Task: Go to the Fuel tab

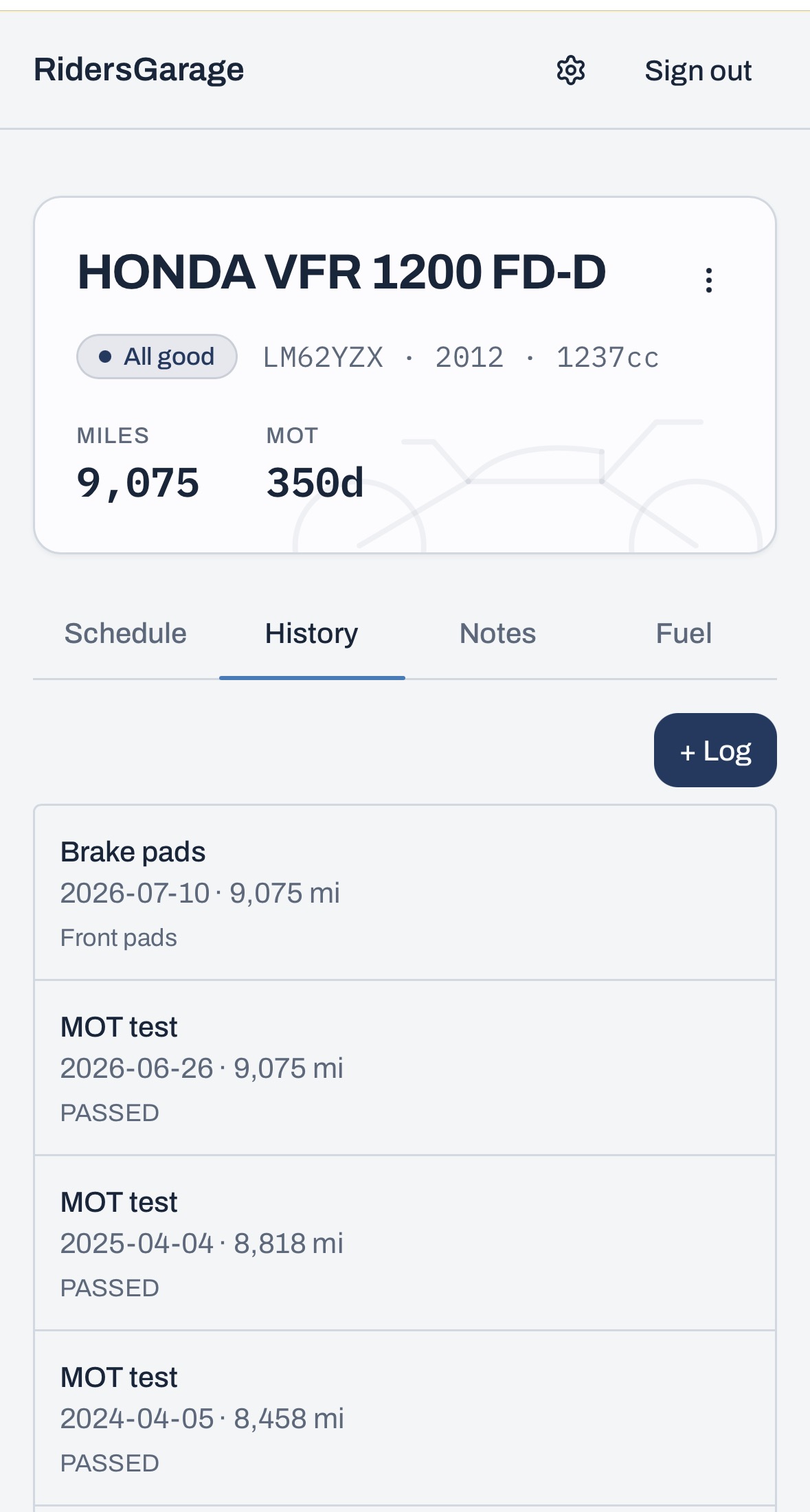Action: tap(684, 633)
